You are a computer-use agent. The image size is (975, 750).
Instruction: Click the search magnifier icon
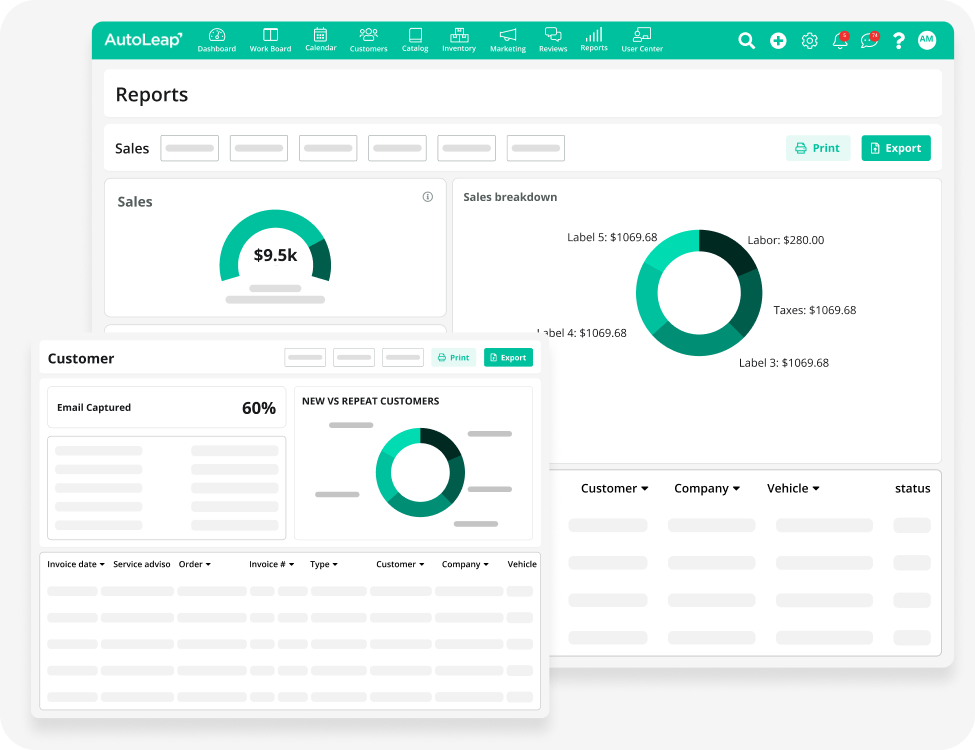click(x=746, y=40)
